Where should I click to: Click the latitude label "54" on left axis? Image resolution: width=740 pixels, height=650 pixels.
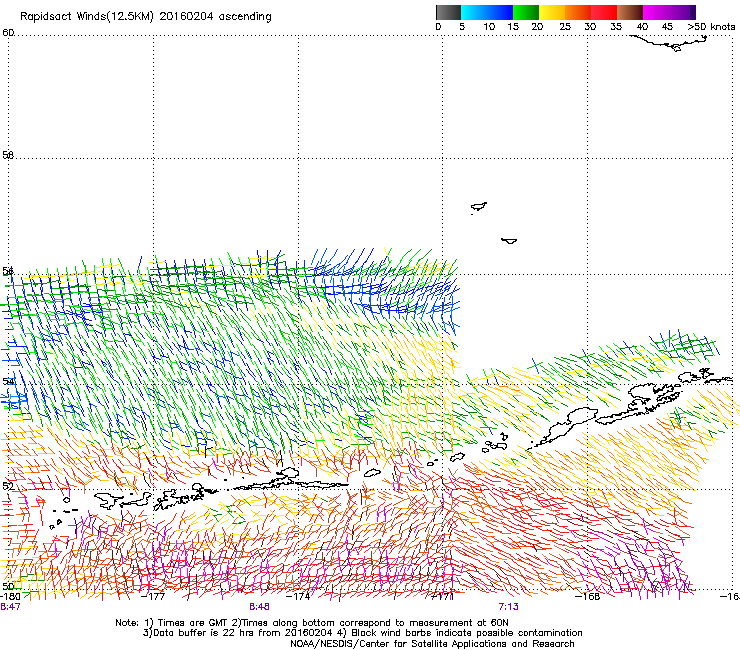[8, 381]
